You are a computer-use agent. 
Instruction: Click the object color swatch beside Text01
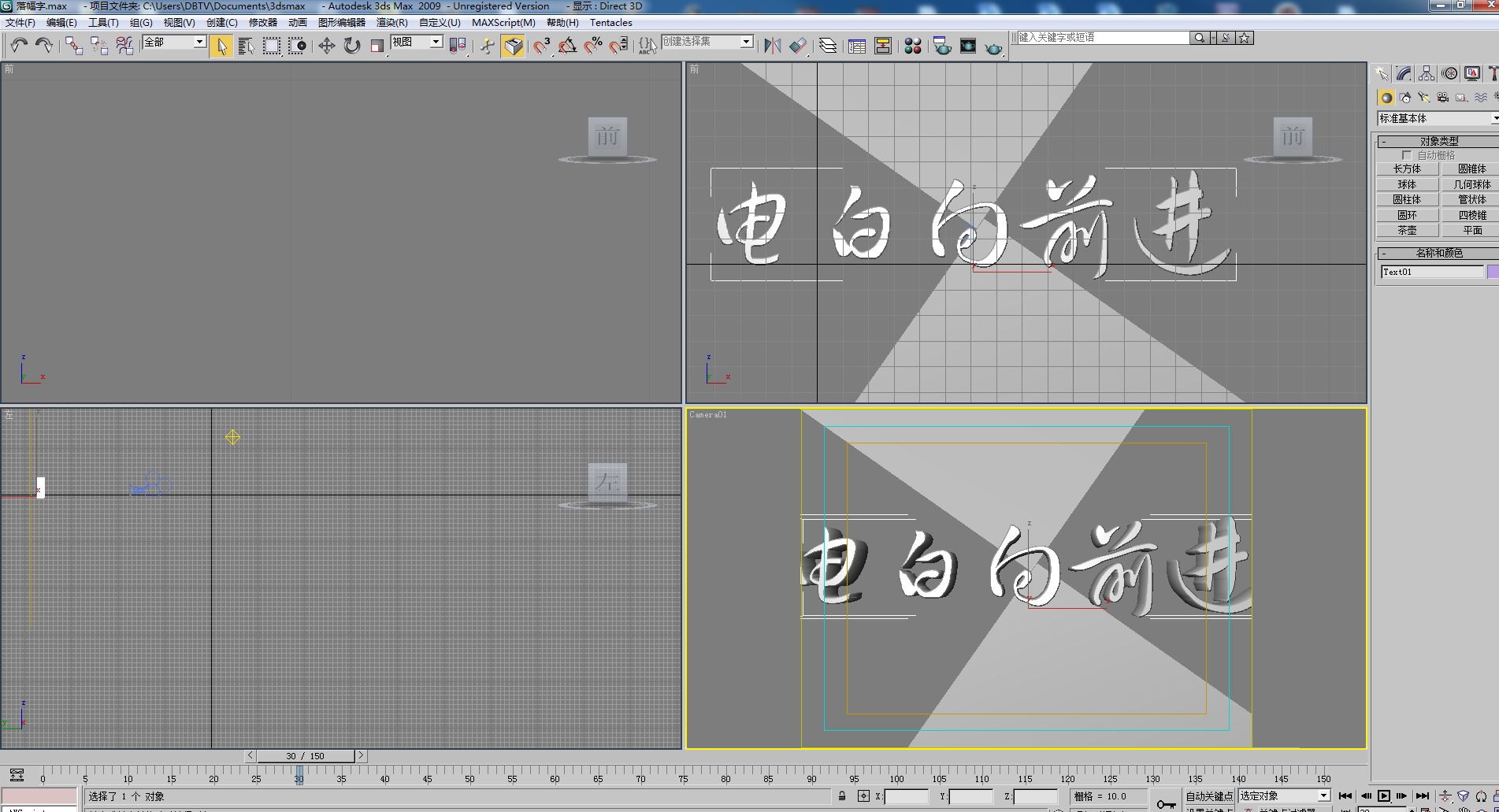pyautogui.click(x=1492, y=272)
